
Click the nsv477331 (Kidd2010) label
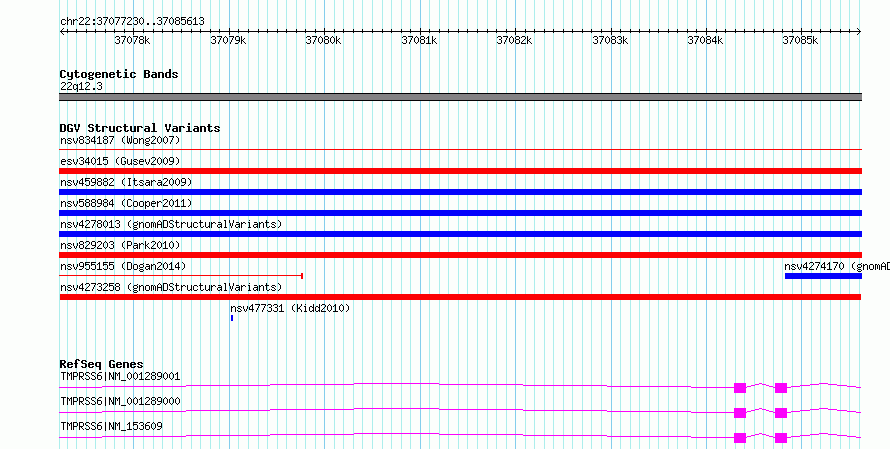(x=290, y=308)
